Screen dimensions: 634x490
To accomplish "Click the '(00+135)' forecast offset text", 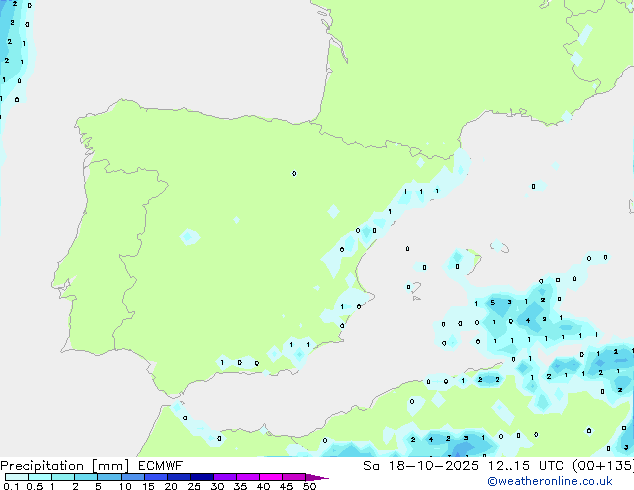I will [603, 466].
